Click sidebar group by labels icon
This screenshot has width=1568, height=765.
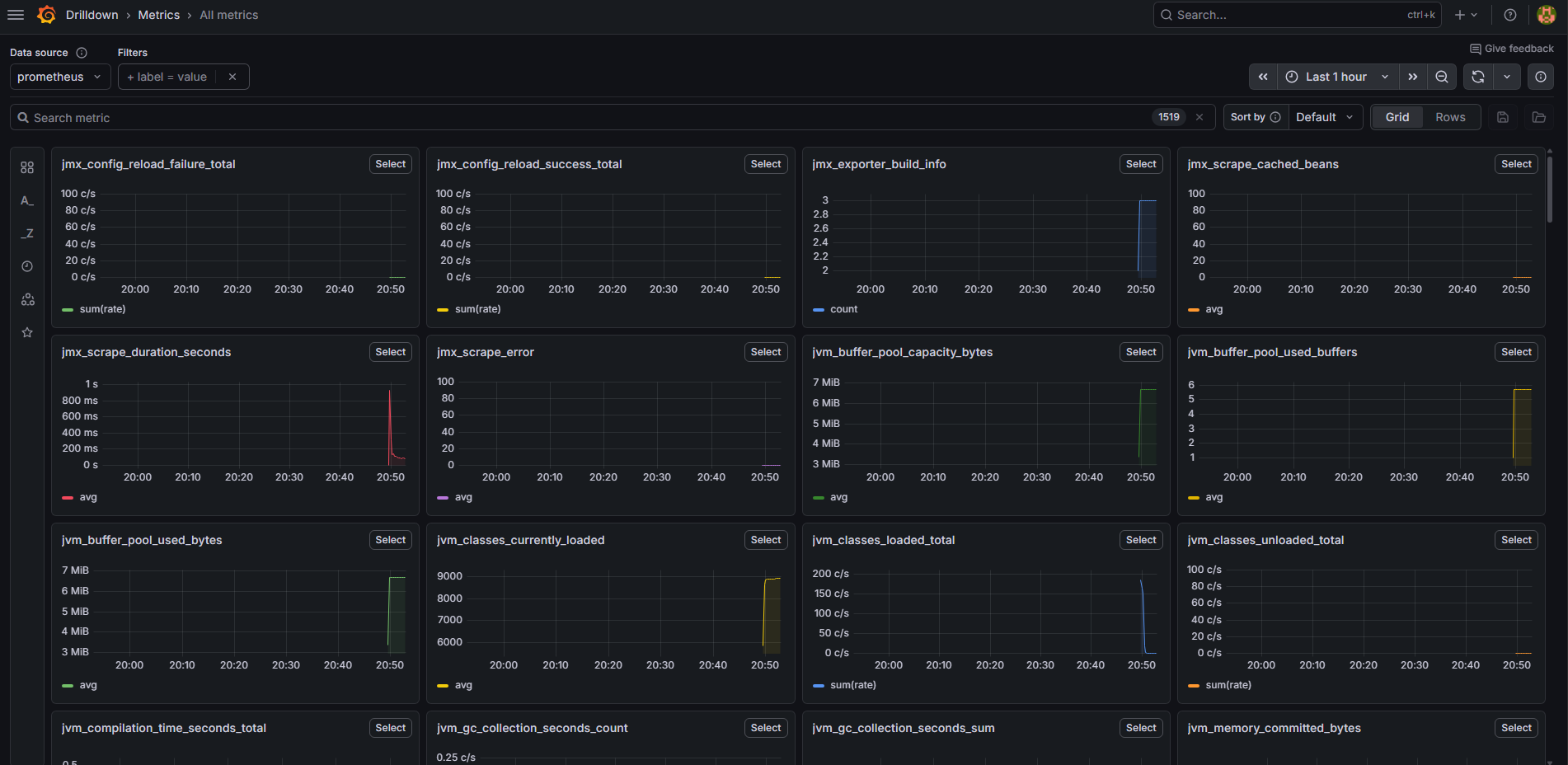(x=27, y=299)
